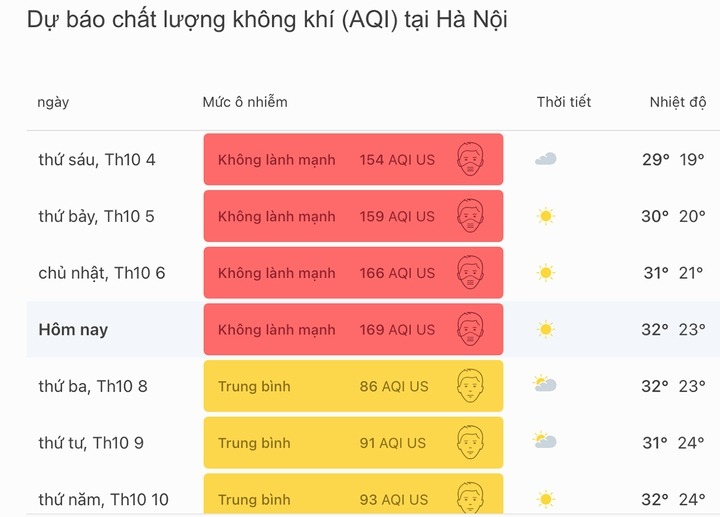Click the 'Nhiệt độ' column header
This screenshot has height=517, width=720.
pyautogui.click(x=677, y=102)
